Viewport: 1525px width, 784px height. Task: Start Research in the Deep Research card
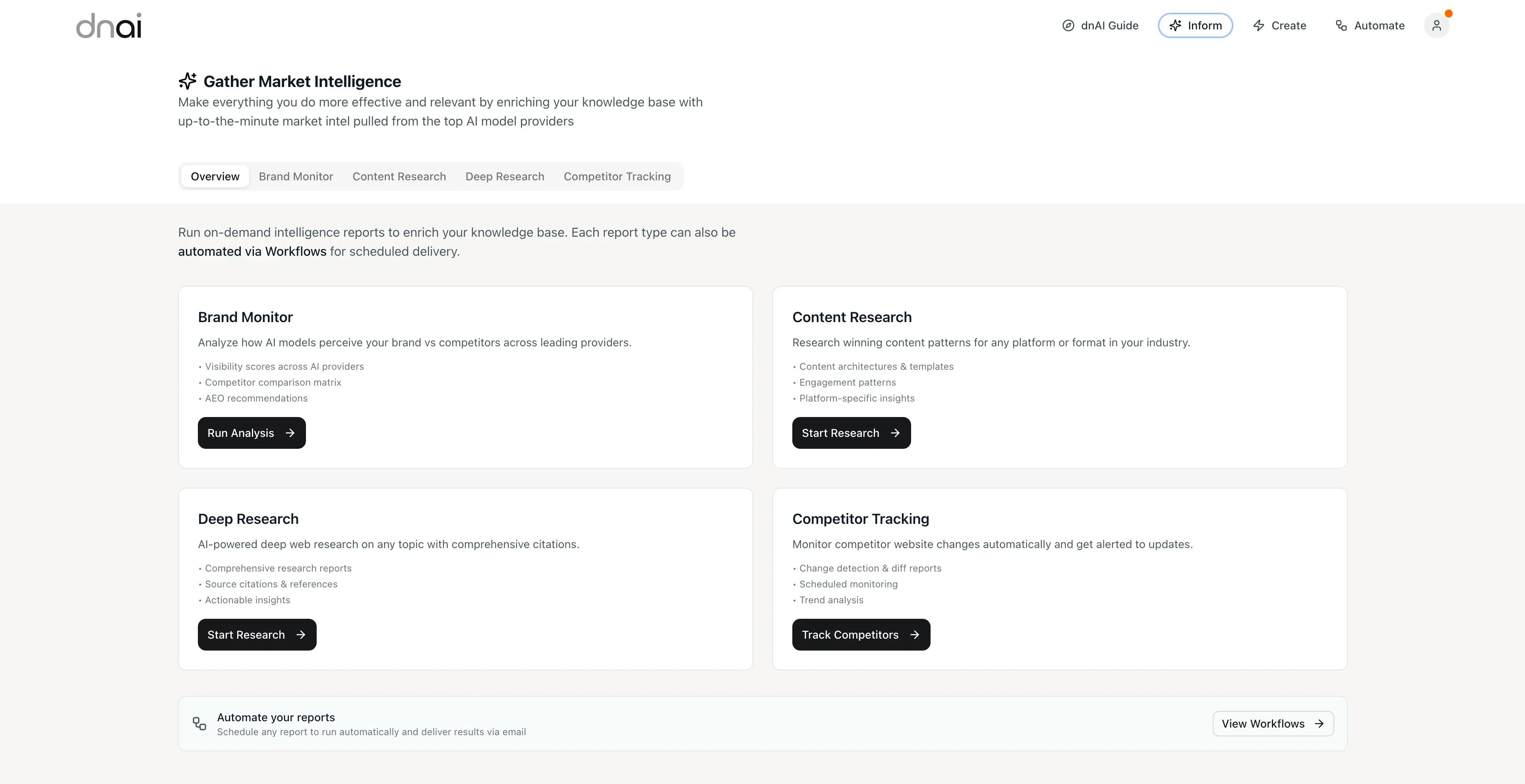pos(257,634)
